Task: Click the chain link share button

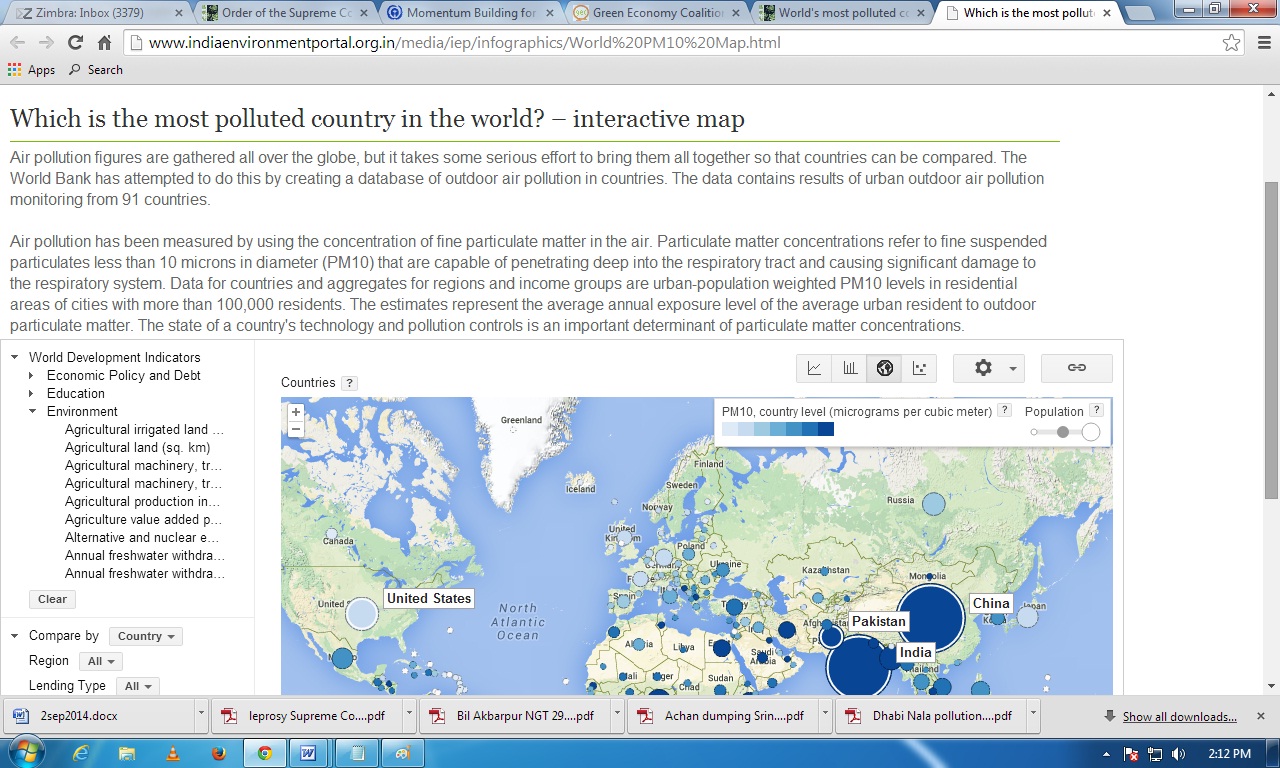Action: (x=1077, y=368)
